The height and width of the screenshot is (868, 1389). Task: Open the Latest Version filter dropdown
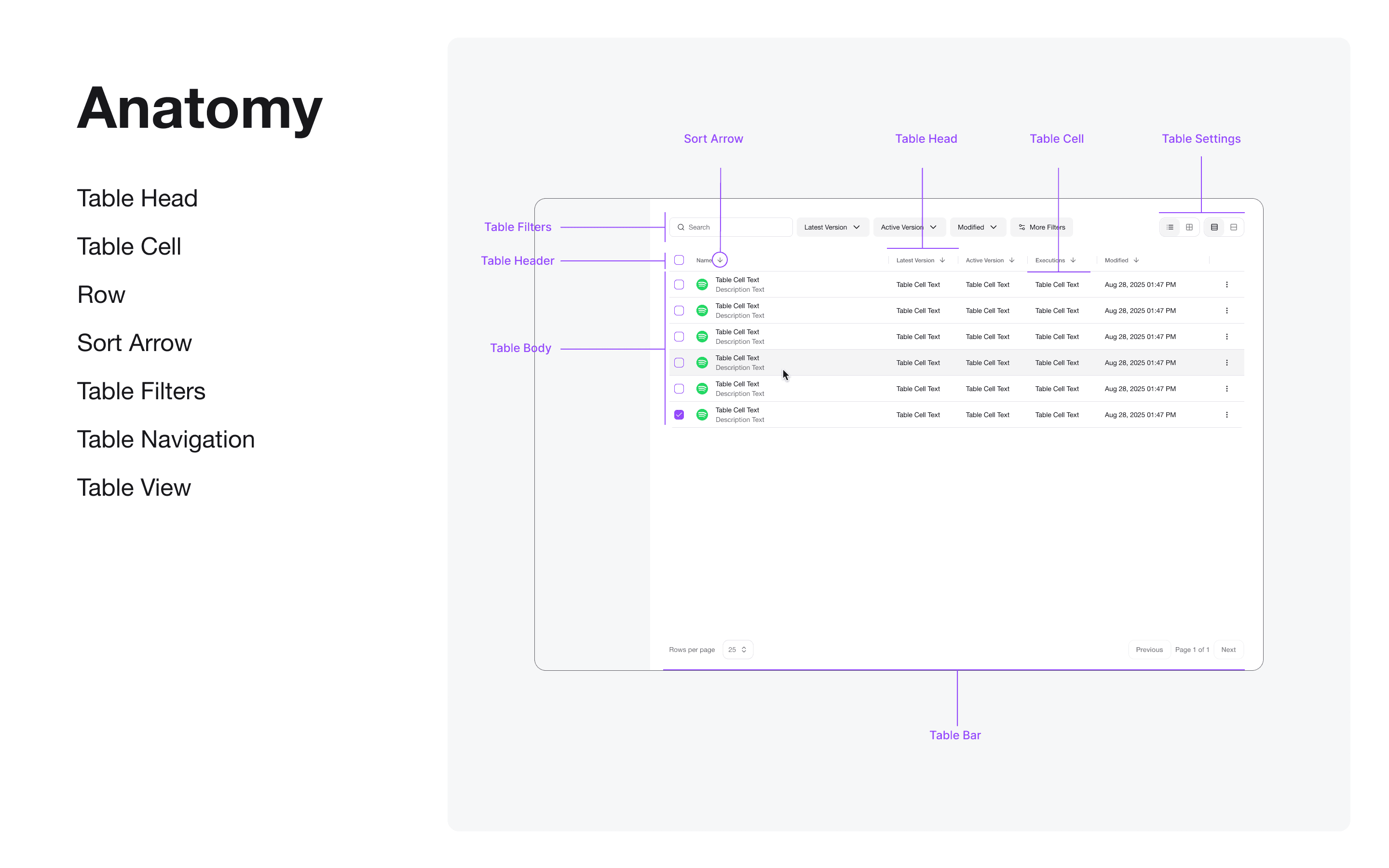click(831, 227)
